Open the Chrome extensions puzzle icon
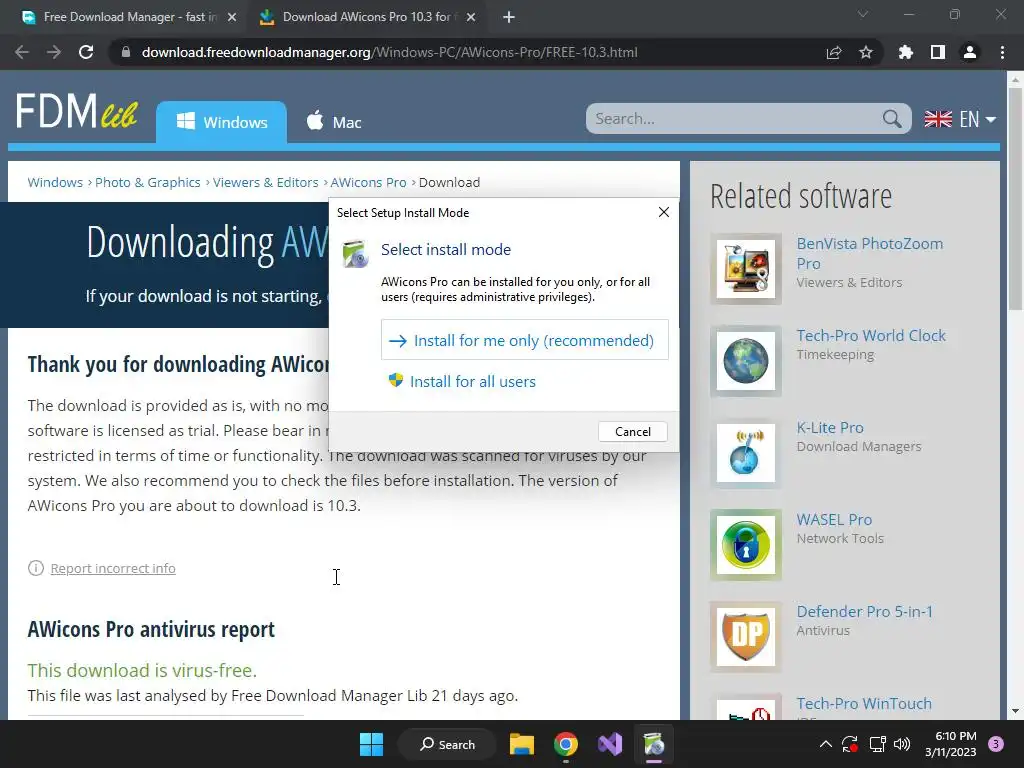Screen dimensions: 1024x768 point(906,52)
